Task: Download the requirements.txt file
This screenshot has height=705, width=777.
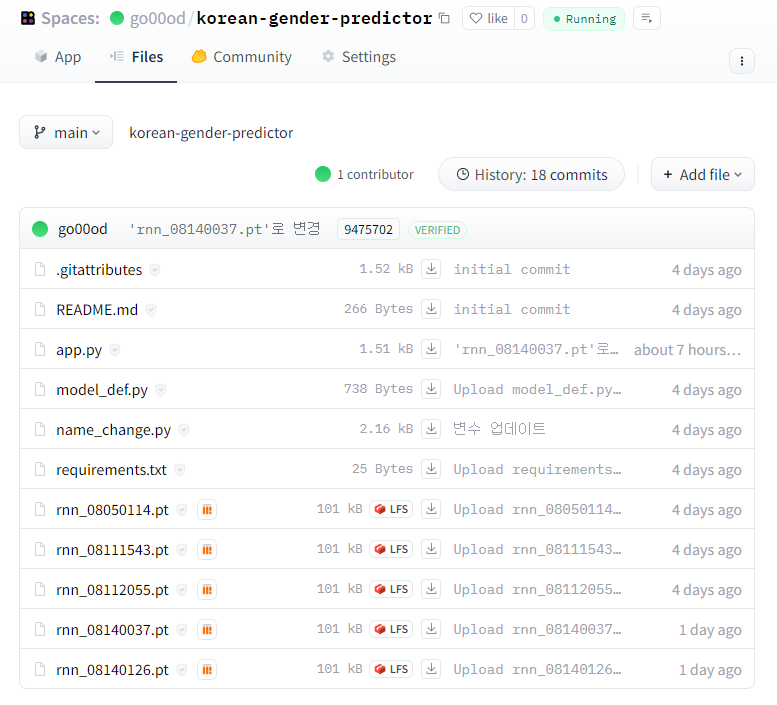Action: click(x=431, y=469)
